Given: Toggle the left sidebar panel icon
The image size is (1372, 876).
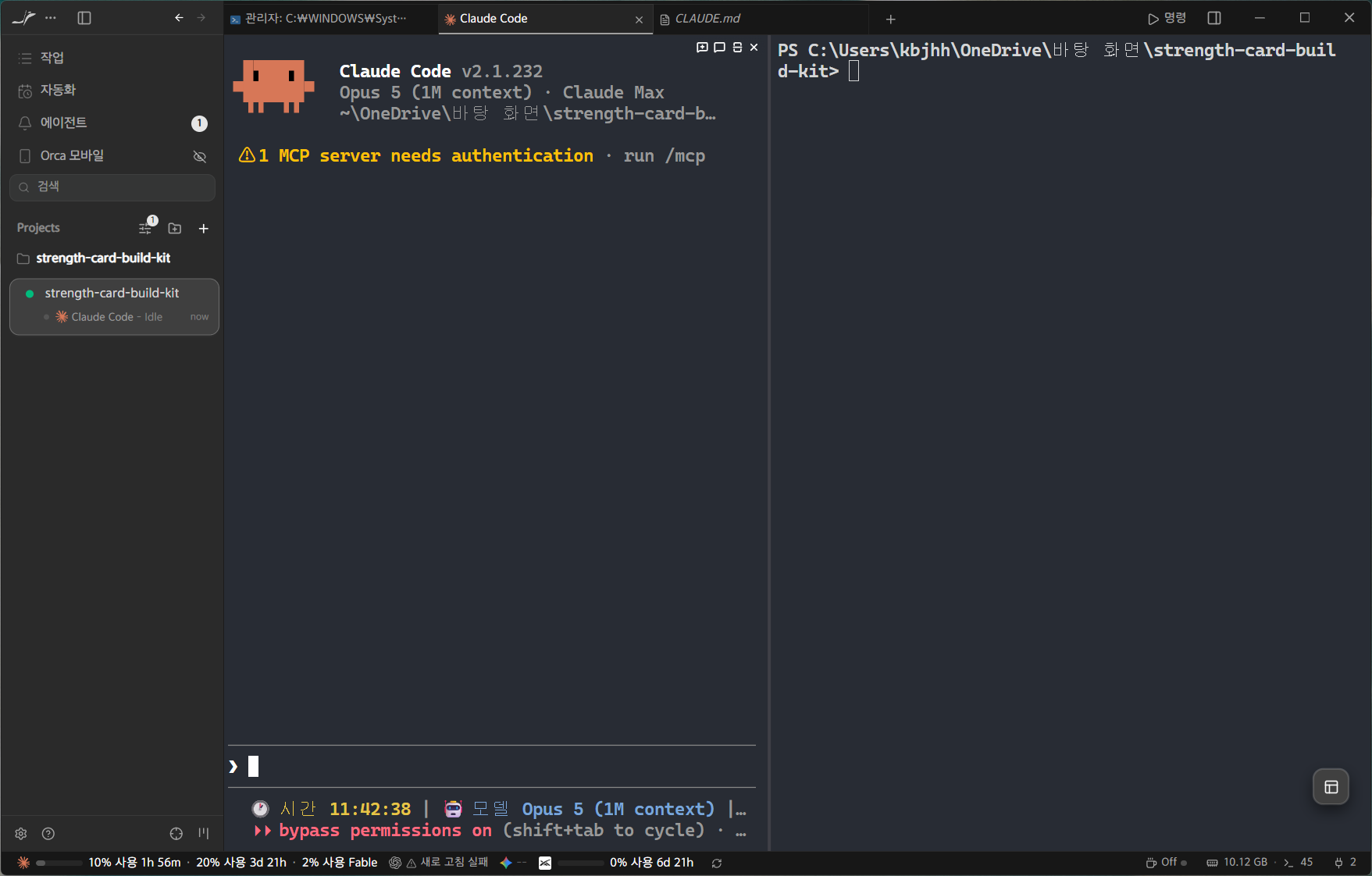Looking at the screenshot, I should pos(84,18).
